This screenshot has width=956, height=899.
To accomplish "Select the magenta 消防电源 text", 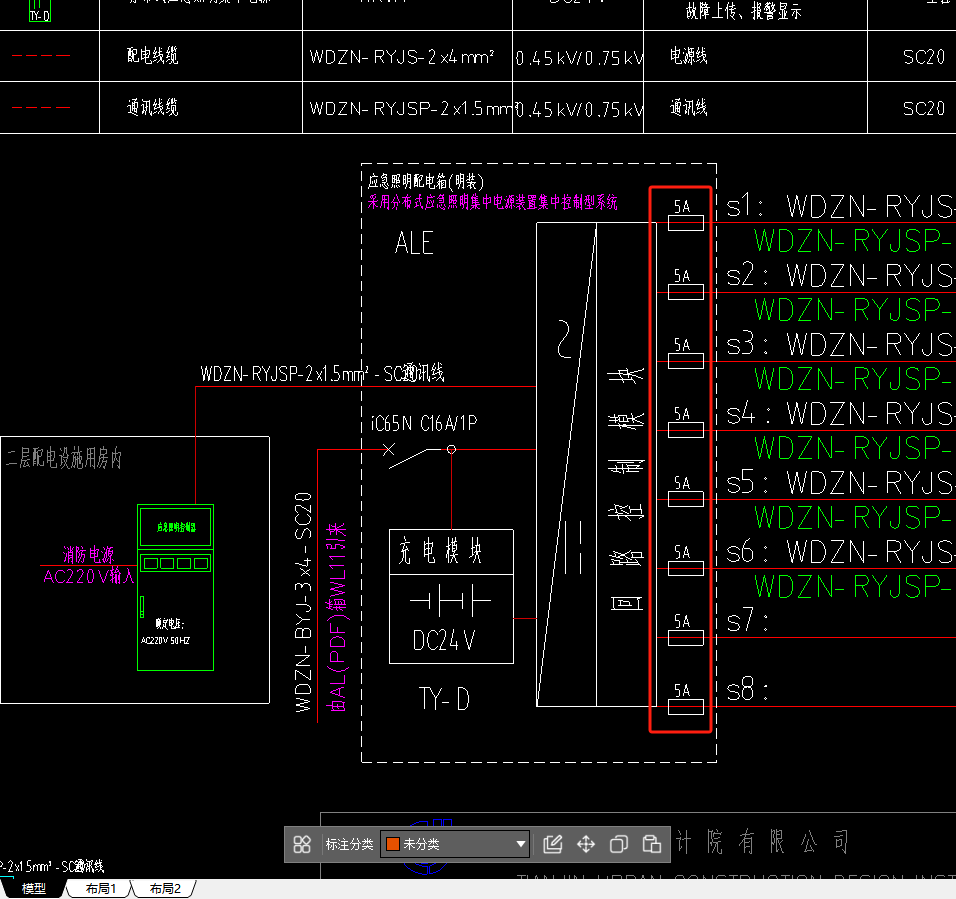I will pyautogui.click(x=88, y=555).
